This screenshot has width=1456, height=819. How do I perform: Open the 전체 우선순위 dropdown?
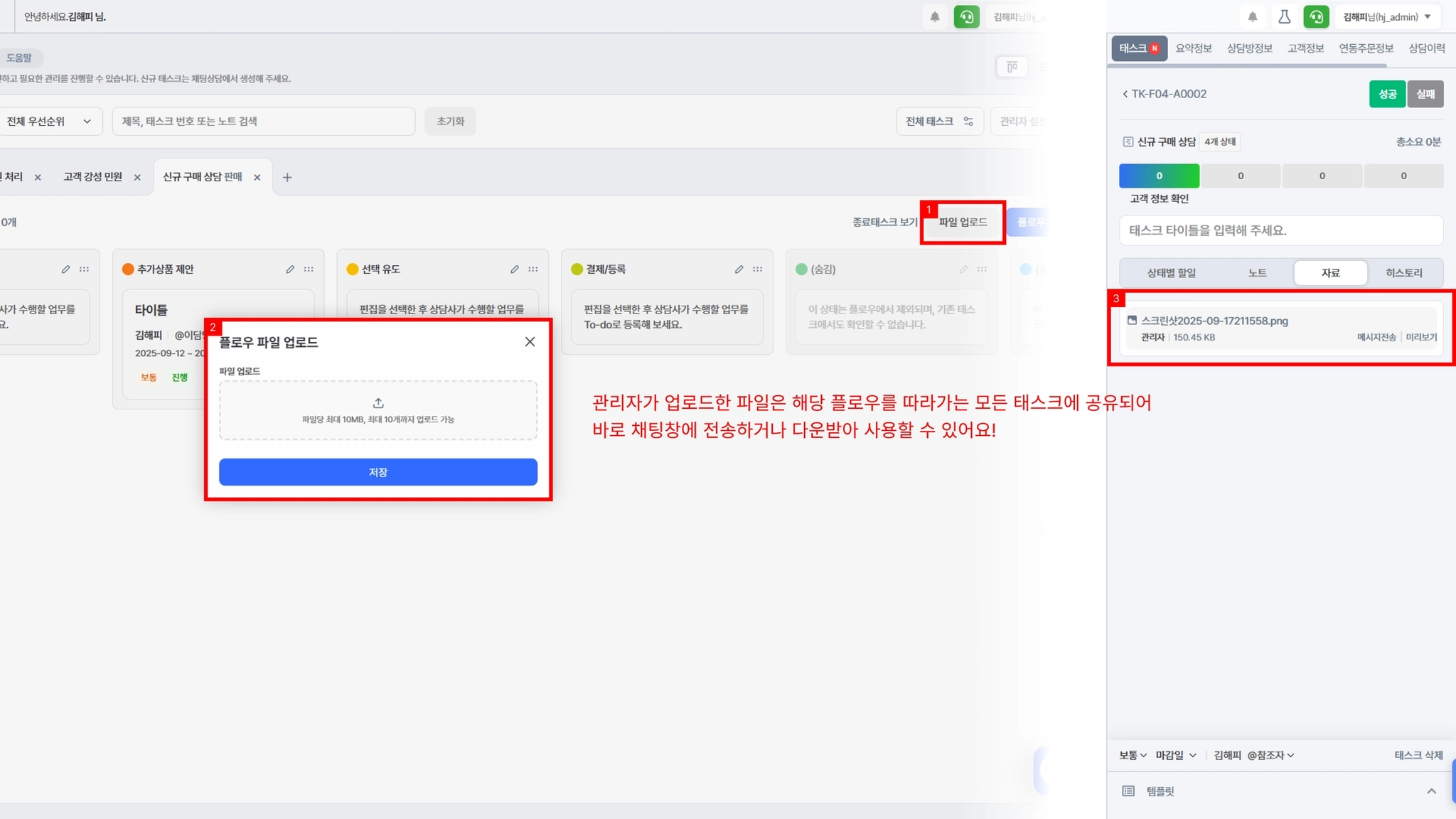coord(50,122)
